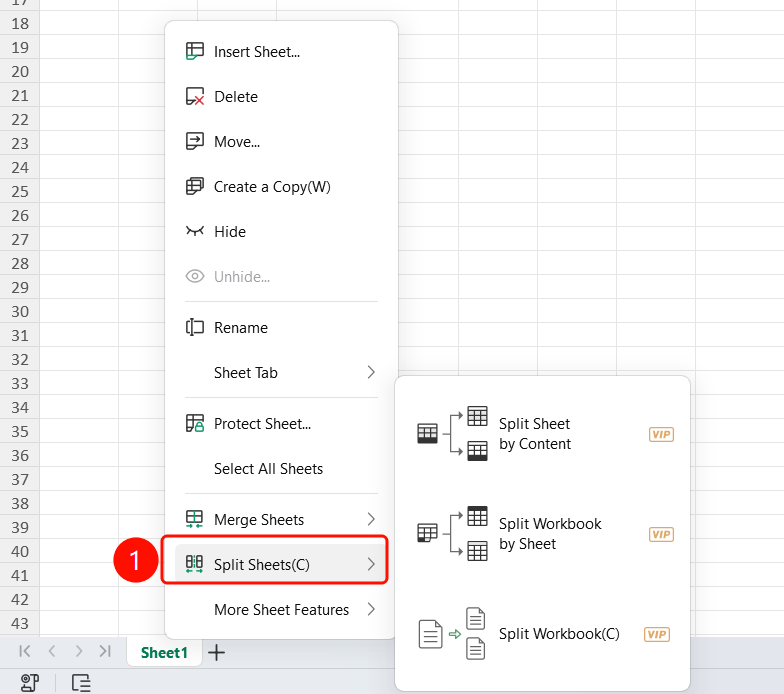Screen dimensions: 784x694
Task: Choose Delete from the context menu
Action: coord(282,96)
